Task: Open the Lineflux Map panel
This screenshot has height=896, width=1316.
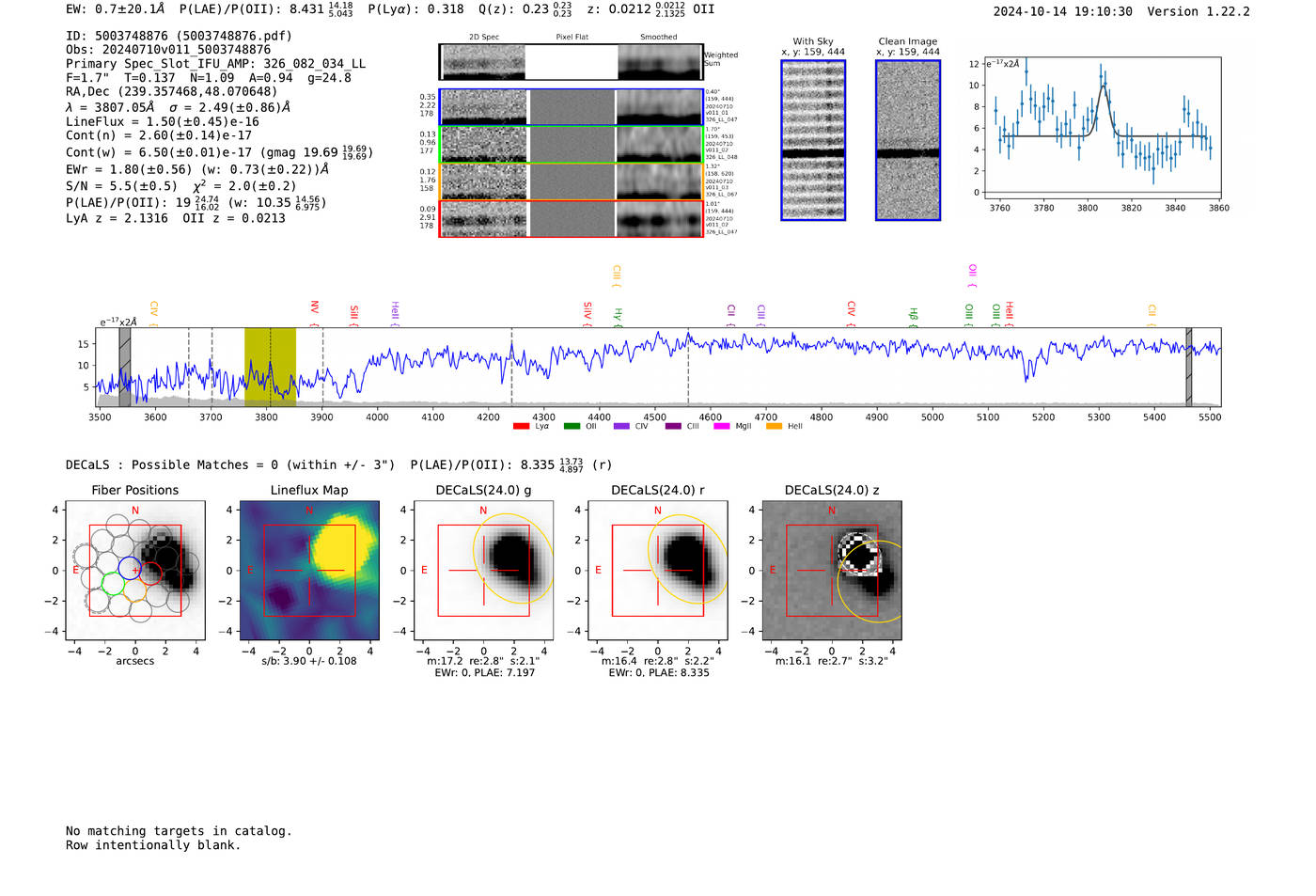Action: [x=309, y=571]
